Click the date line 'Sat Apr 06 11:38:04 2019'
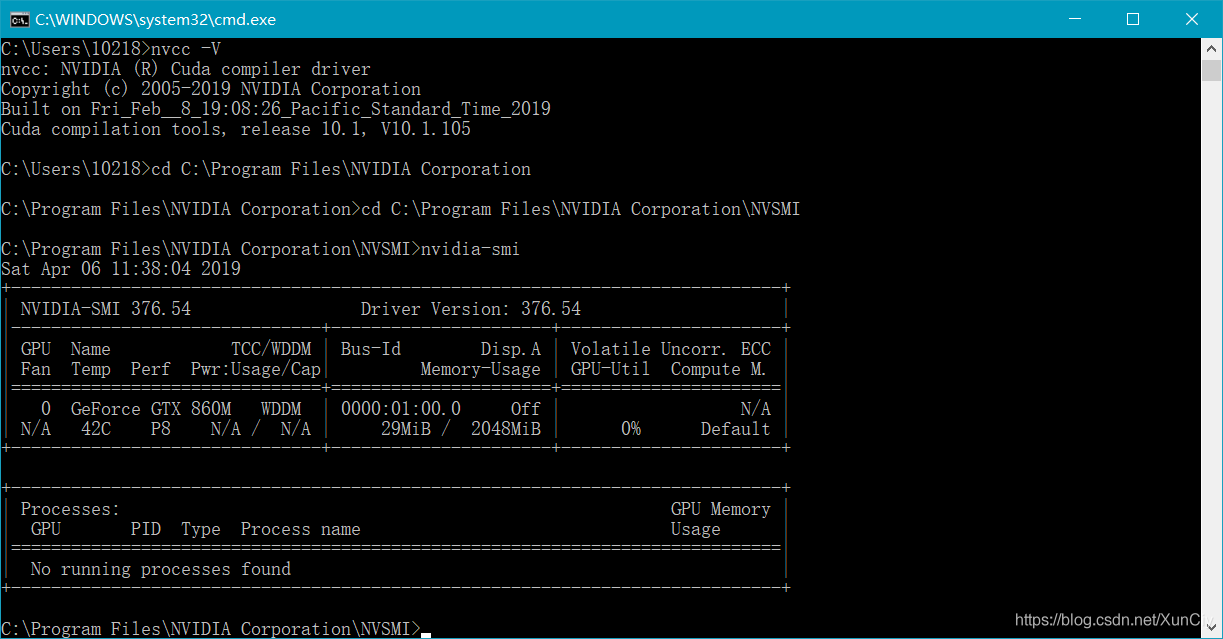The image size is (1223, 639). click(x=121, y=269)
